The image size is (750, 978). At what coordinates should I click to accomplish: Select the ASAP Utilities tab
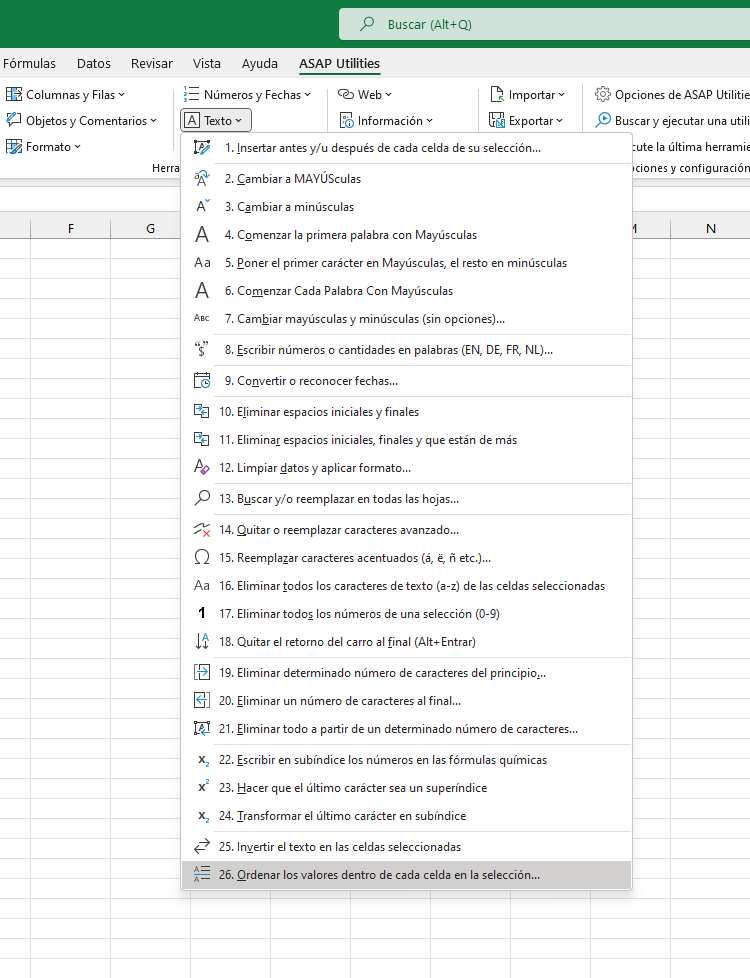tap(339, 64)
